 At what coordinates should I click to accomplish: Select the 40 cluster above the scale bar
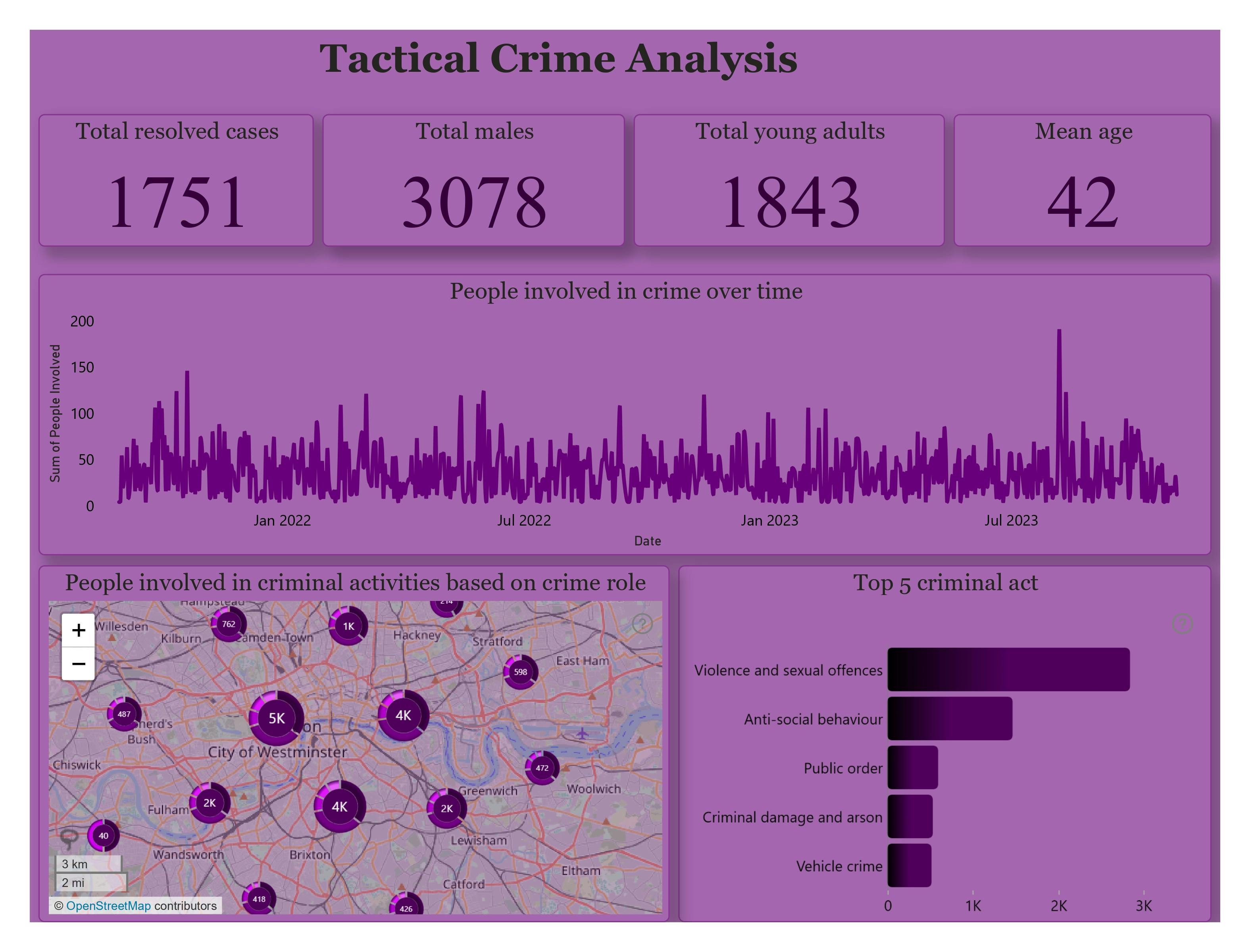(103, 836)
